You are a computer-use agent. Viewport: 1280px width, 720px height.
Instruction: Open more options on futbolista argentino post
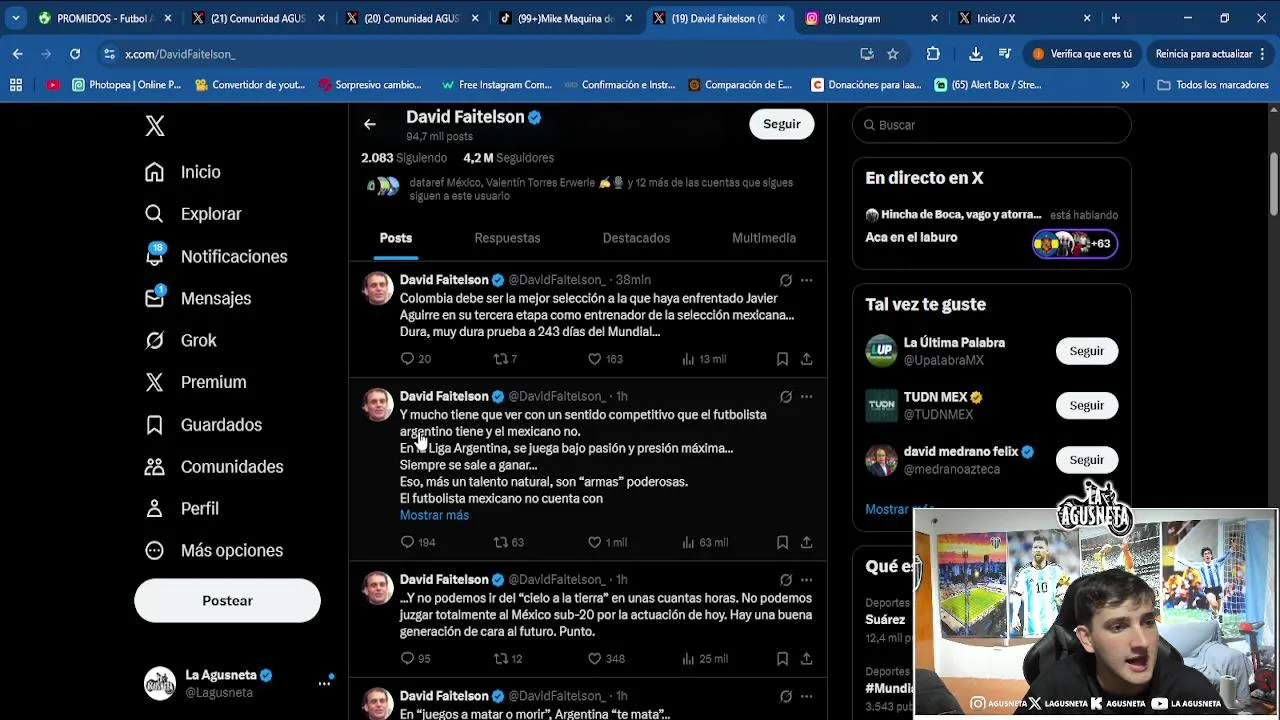[x=806, y=397]
